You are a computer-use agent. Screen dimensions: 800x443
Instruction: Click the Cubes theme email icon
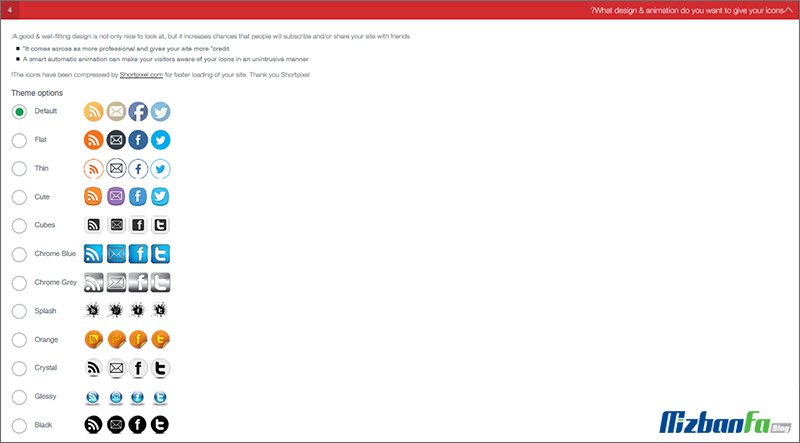point(117,225)
